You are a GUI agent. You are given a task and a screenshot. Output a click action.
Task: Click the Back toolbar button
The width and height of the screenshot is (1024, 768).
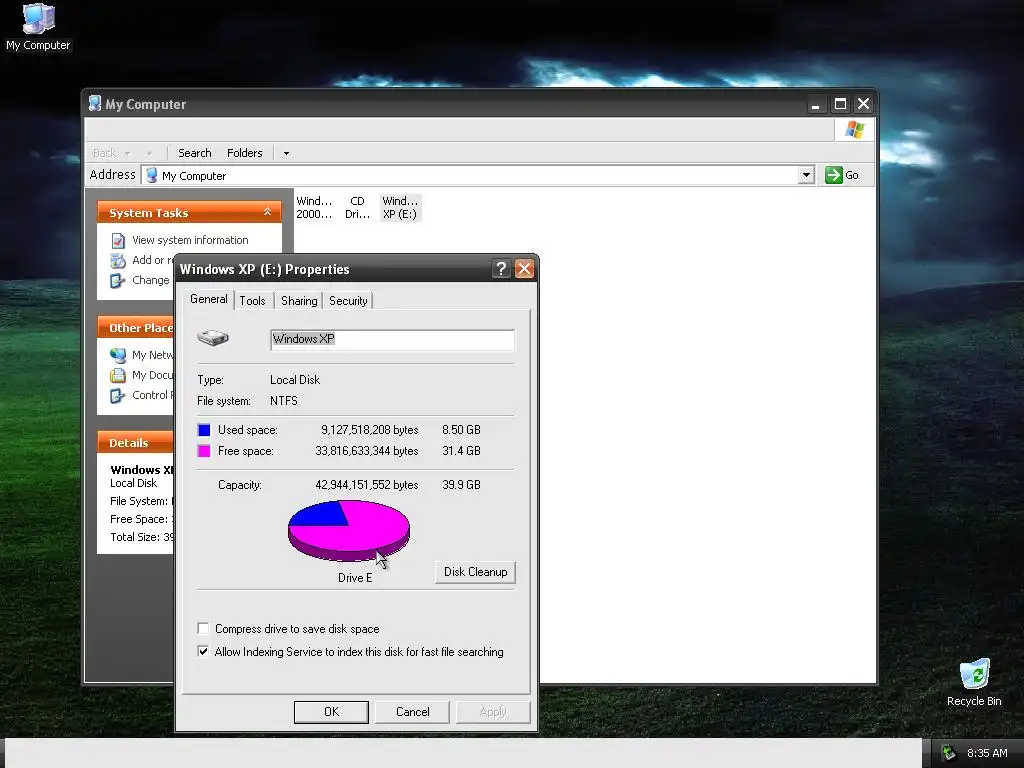click(x=104, y=153)
